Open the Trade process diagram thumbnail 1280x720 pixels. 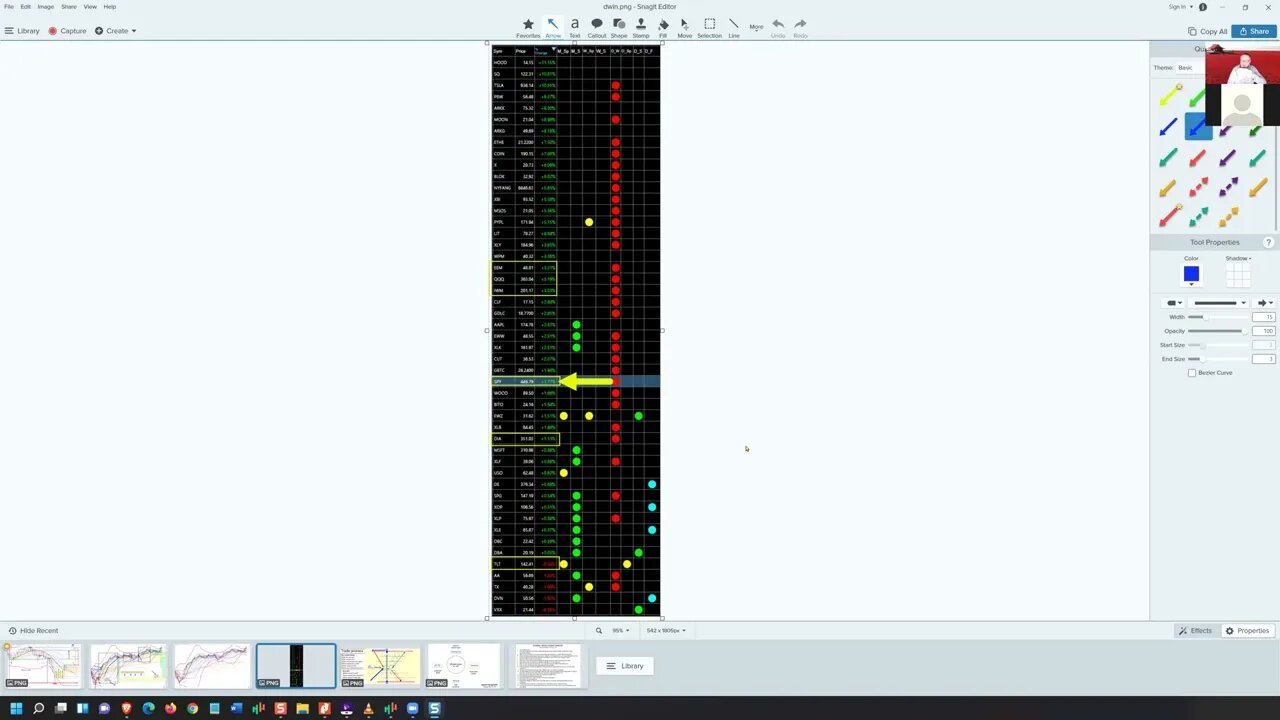coord(380,666)
